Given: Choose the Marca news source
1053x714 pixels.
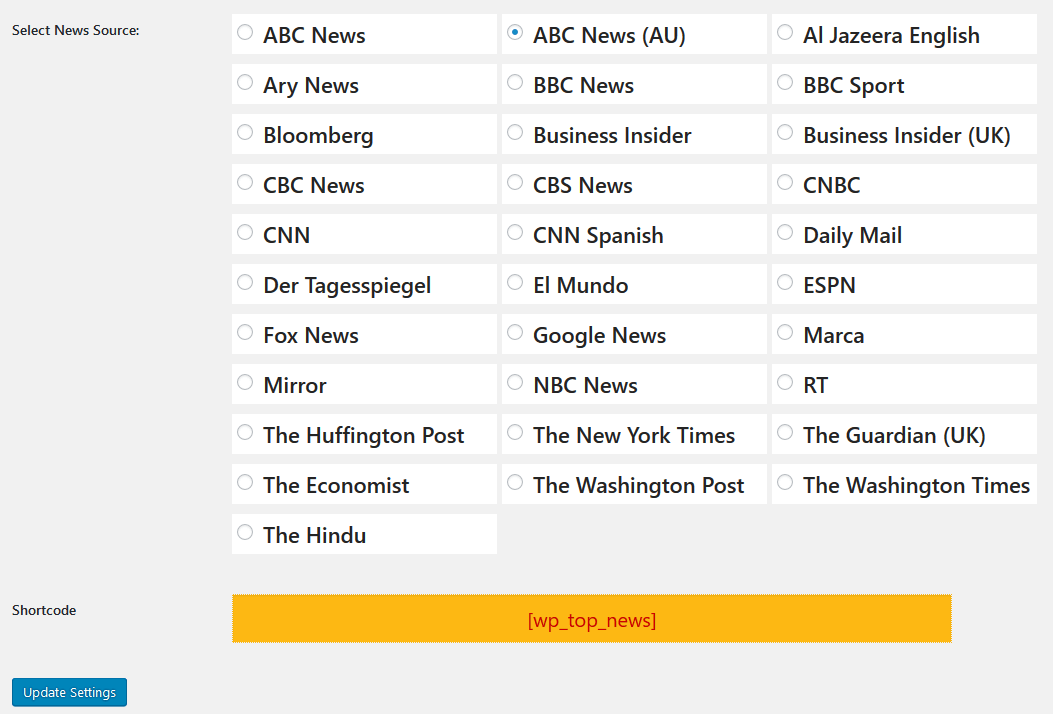Looking at the screenshot, I should [785, 333].
